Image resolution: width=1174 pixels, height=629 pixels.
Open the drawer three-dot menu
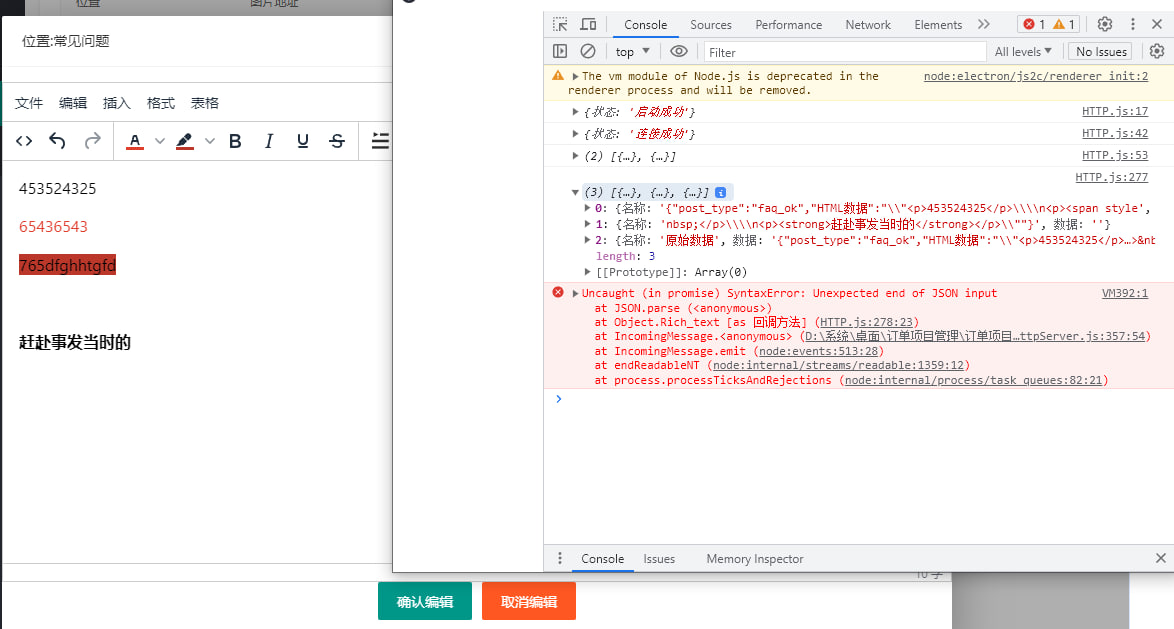click(x=559, y=559)
